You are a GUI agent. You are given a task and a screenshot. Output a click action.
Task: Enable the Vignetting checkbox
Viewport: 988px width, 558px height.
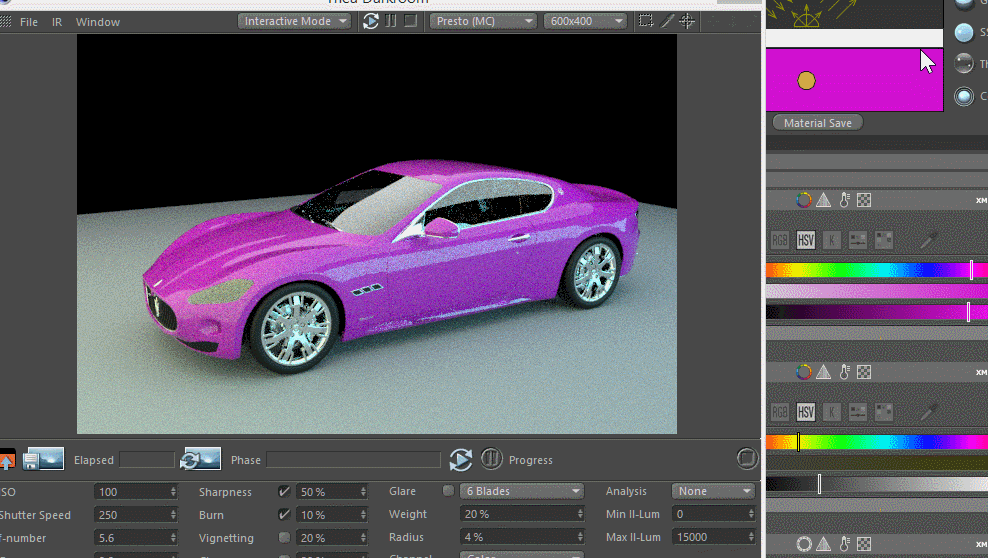[x=284, y=537]
